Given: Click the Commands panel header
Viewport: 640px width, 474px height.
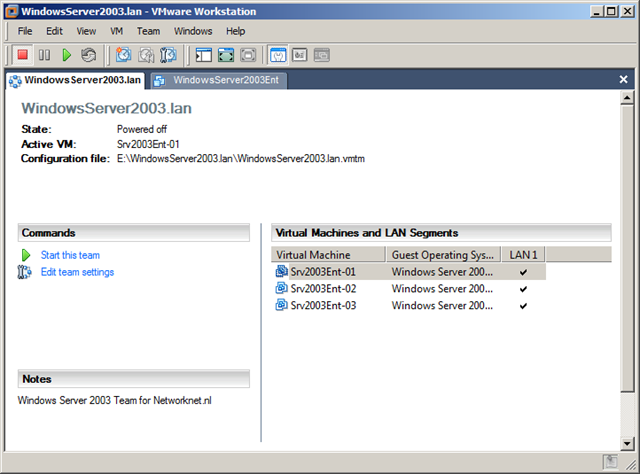Looking at the screenshot, I should coord(134,233).
